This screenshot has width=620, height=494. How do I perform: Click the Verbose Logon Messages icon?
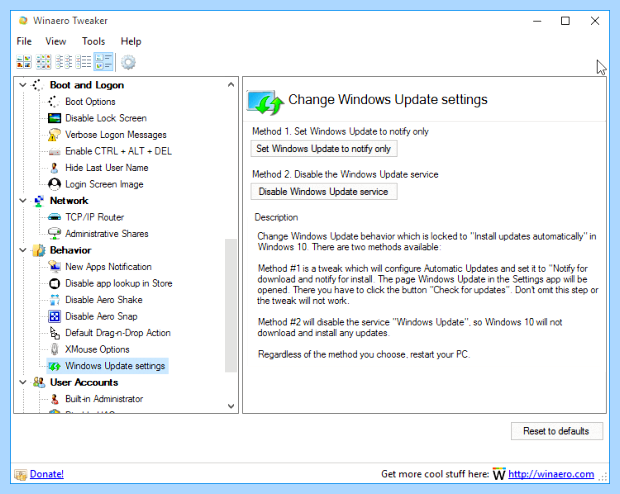point(54,134)
